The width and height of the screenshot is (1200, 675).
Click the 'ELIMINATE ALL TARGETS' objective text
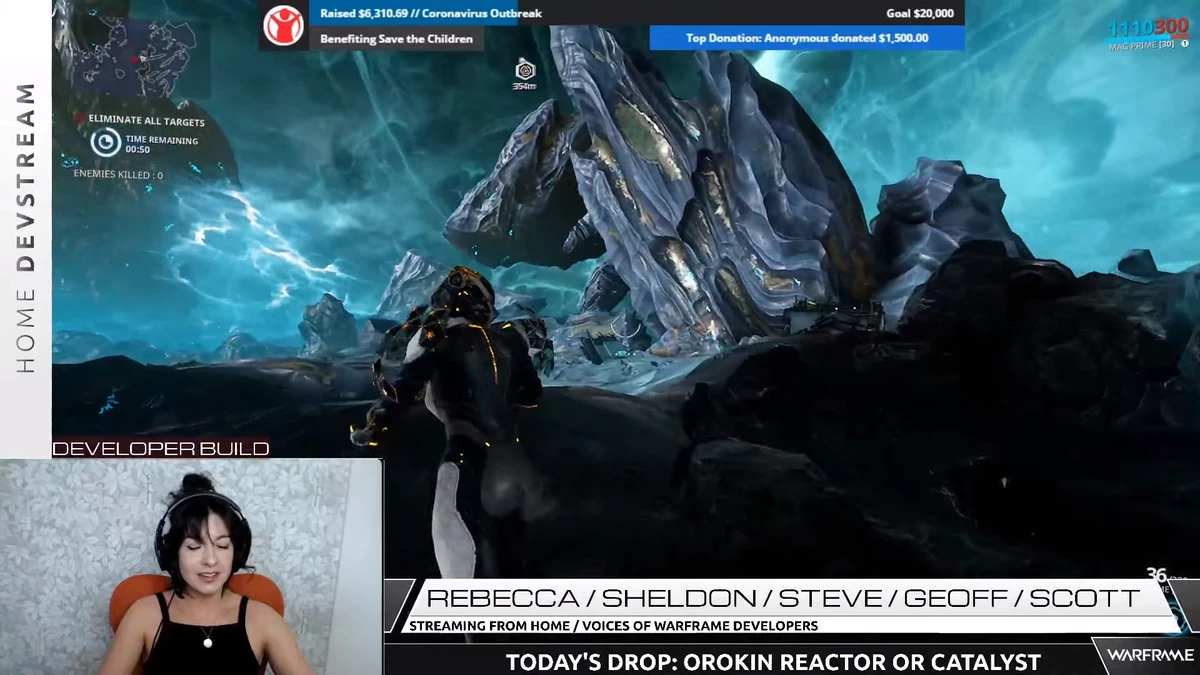pyautogui.click(x=147, y=122)
